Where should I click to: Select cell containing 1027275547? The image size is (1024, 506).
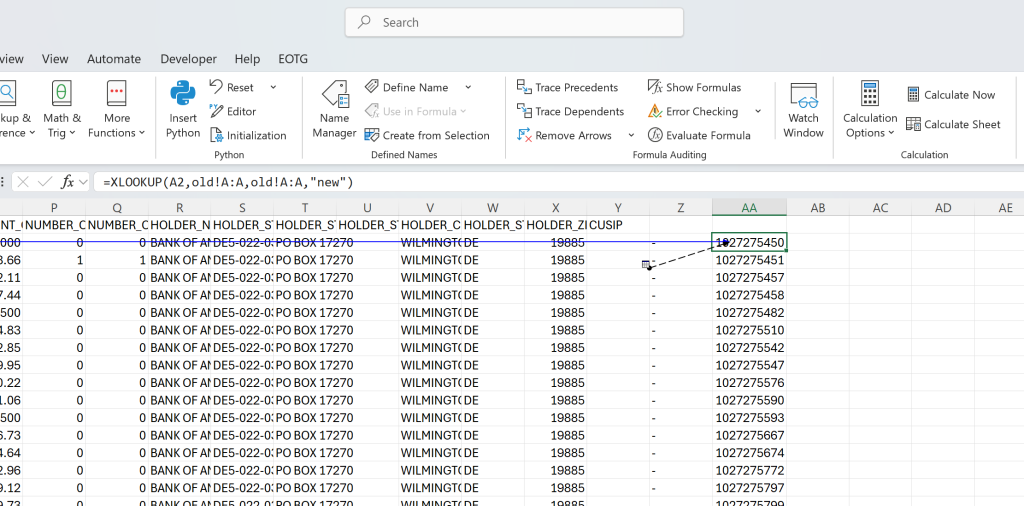click(x=749, y=365)
